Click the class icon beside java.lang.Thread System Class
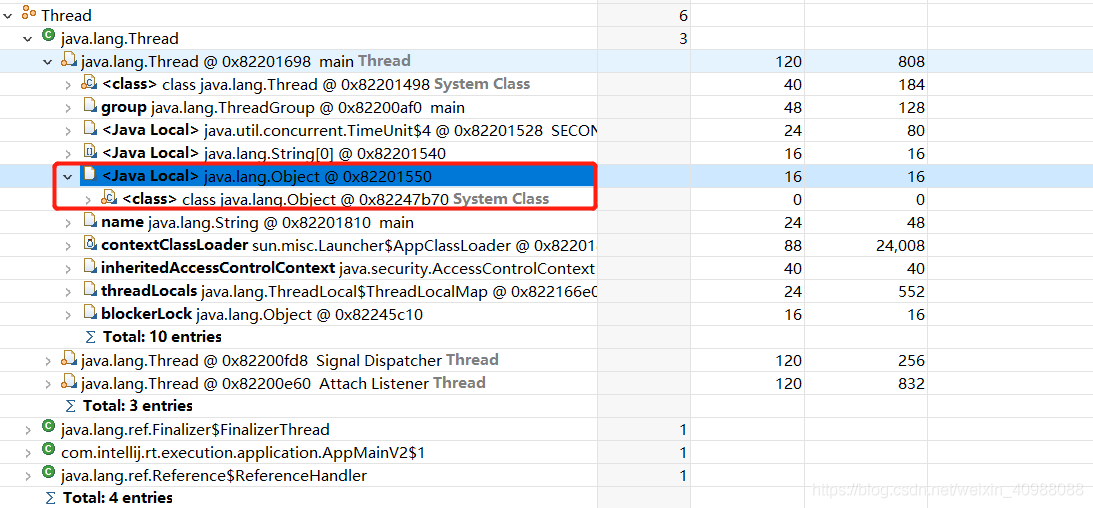This screenshot has height=508, width=1093. (x=89, y=84)
